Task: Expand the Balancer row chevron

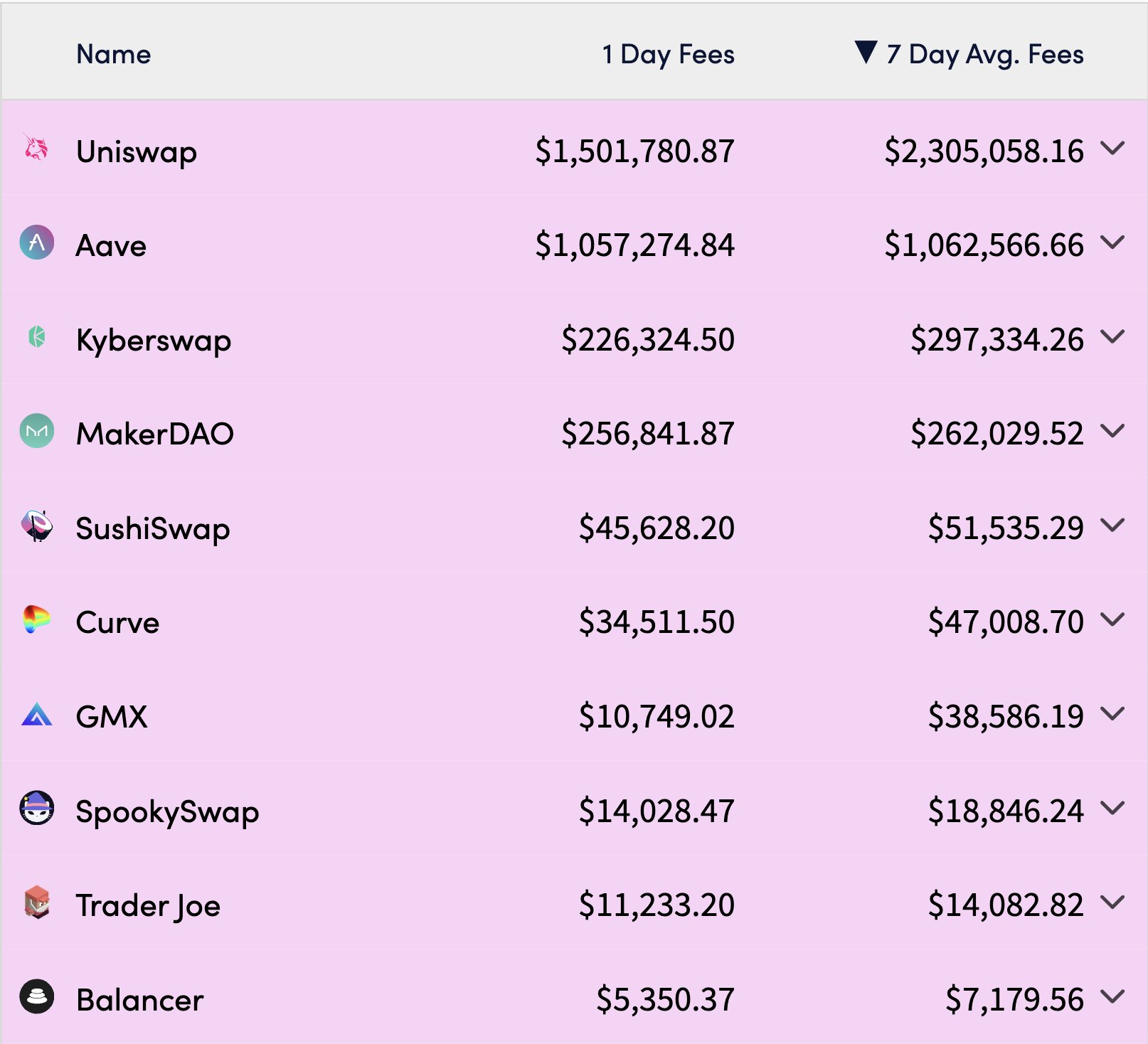Action: (1112, 996)
